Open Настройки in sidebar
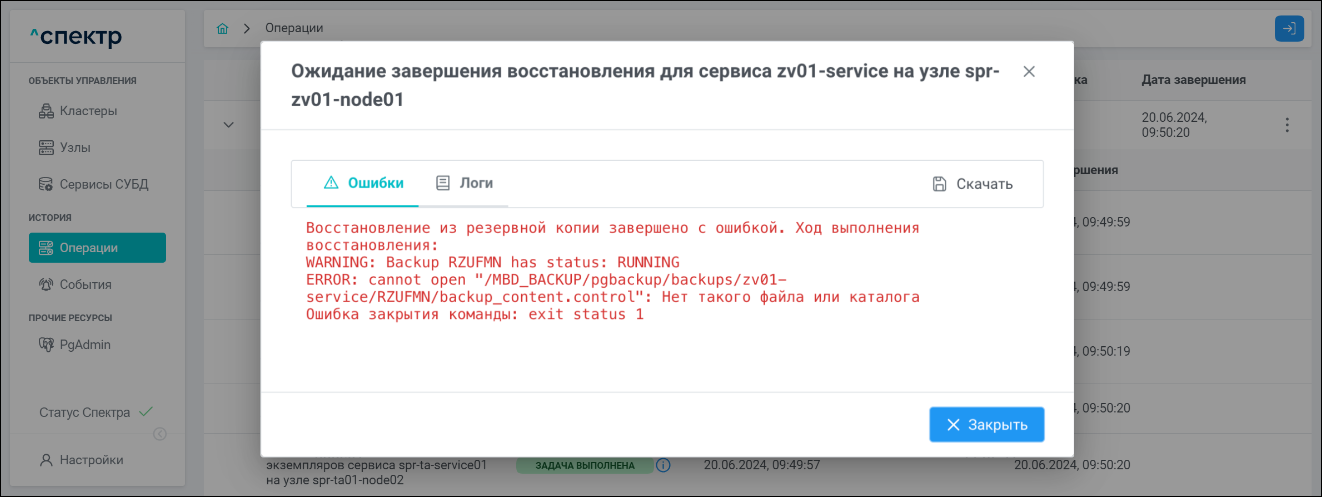Screen dimensions: 1322x497 point(91,460)
